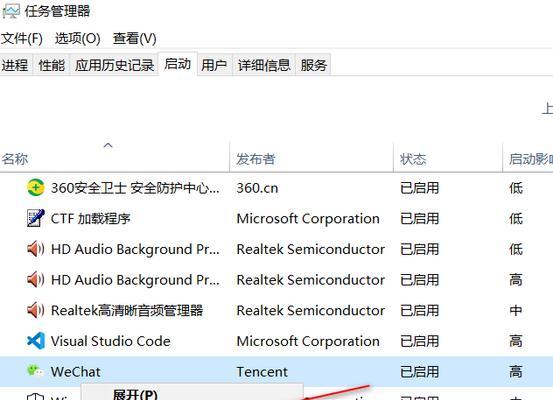This screenshot has height=400, width=553.
Task: Choose 展开(P) in the context menu
Action: pos(135,394)
